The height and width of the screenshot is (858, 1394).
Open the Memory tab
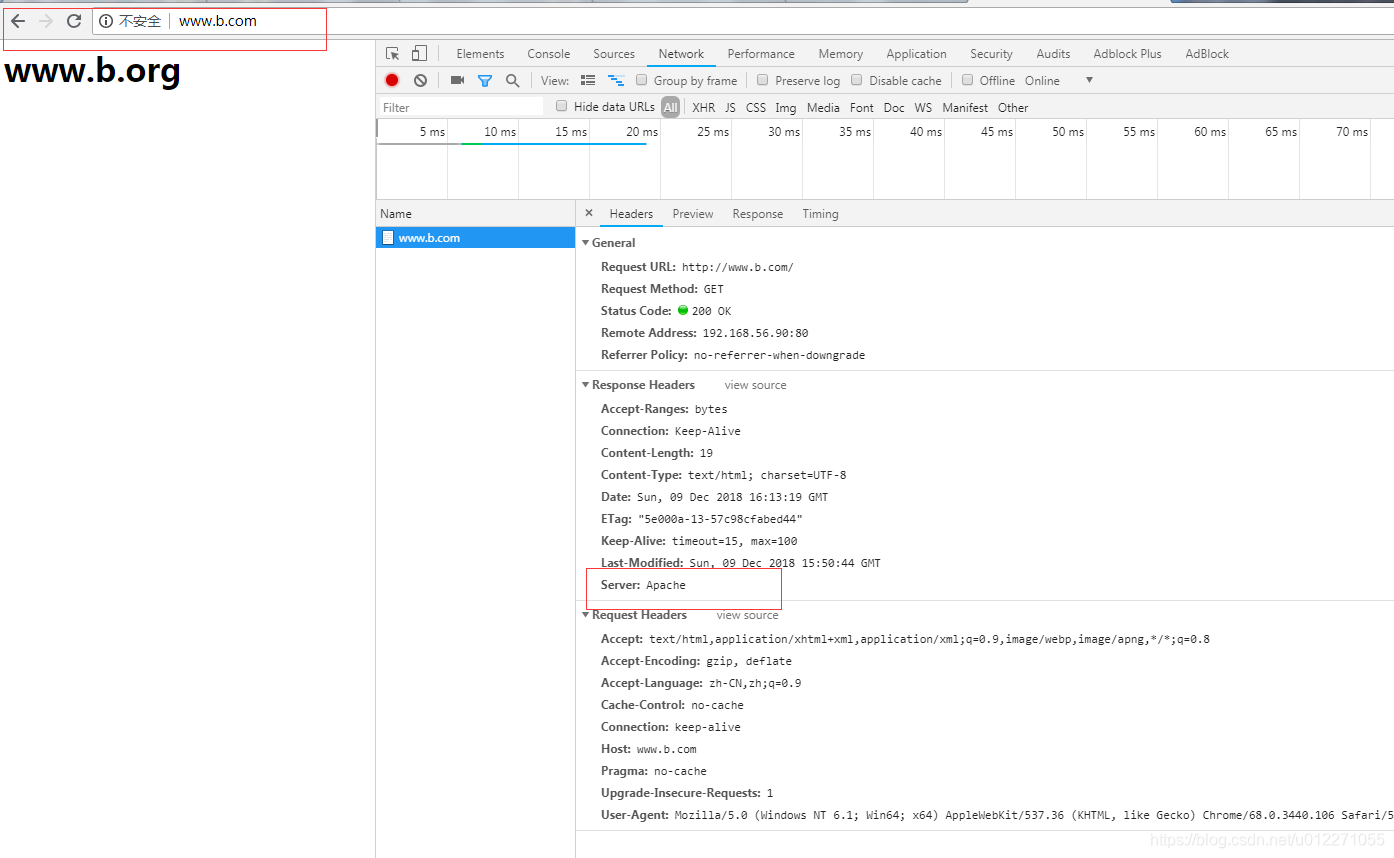tap(840, 54)
